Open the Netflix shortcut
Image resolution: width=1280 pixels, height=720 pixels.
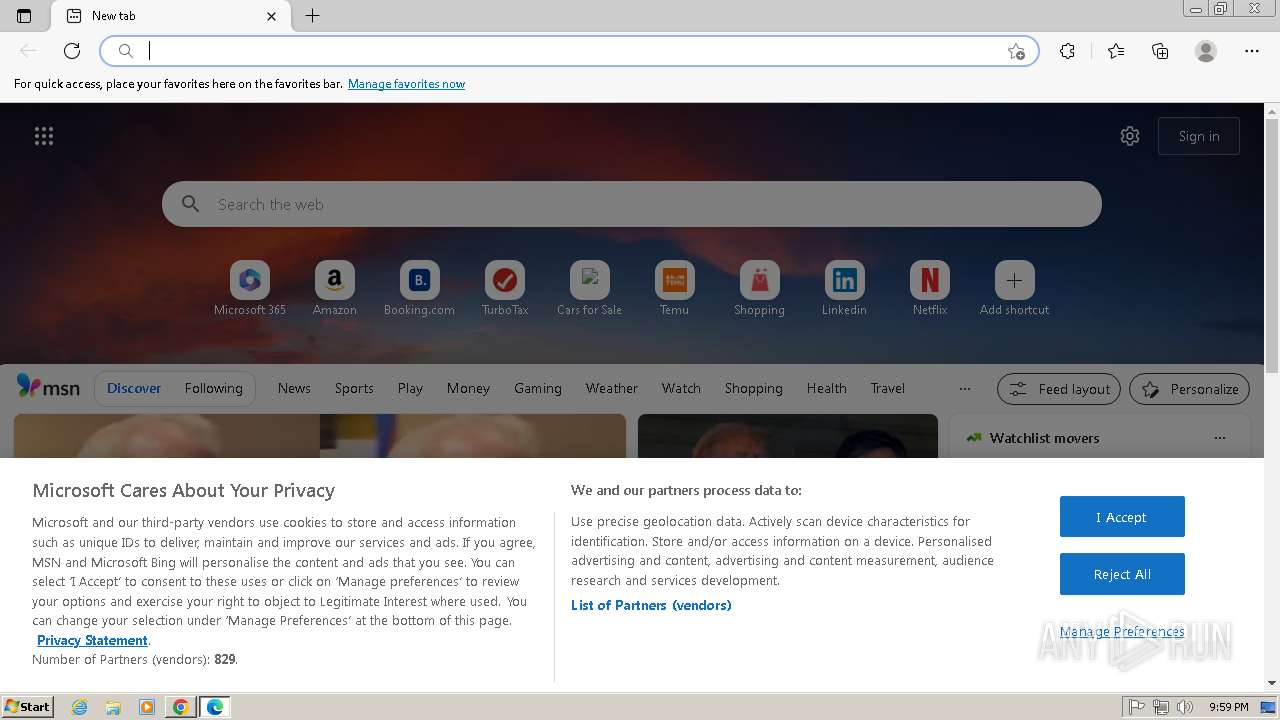(x=930, y=289)
